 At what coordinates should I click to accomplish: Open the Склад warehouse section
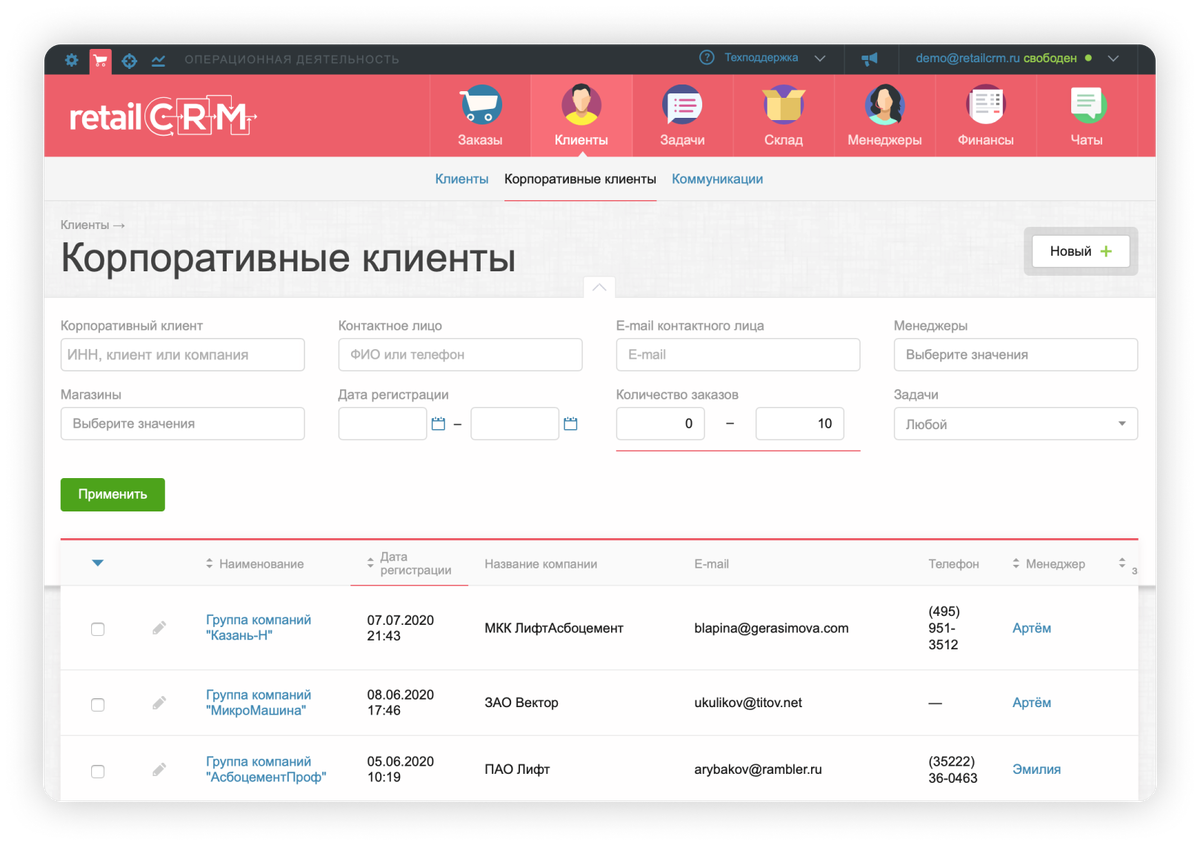pyautogui.click(x=783, y=116)
